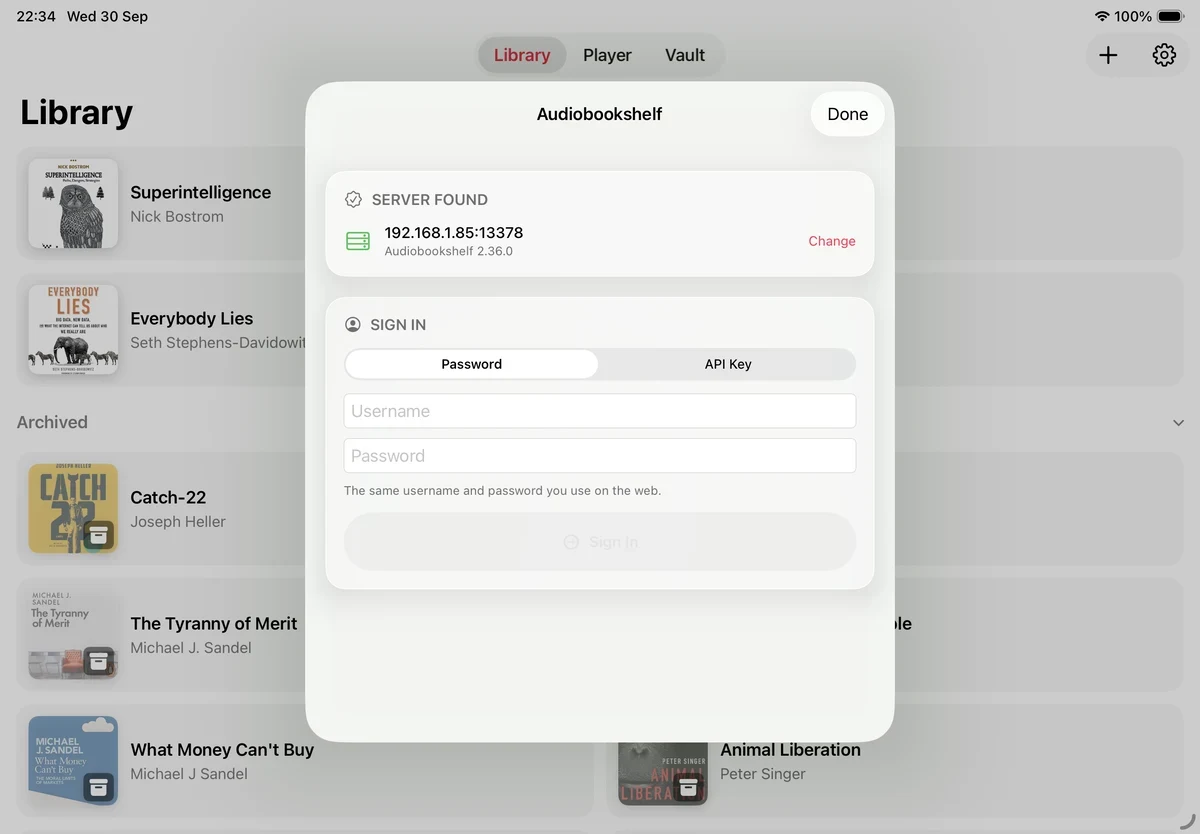
Task: Click the Michael J. Sandel author name
Action: pos(191,647)
